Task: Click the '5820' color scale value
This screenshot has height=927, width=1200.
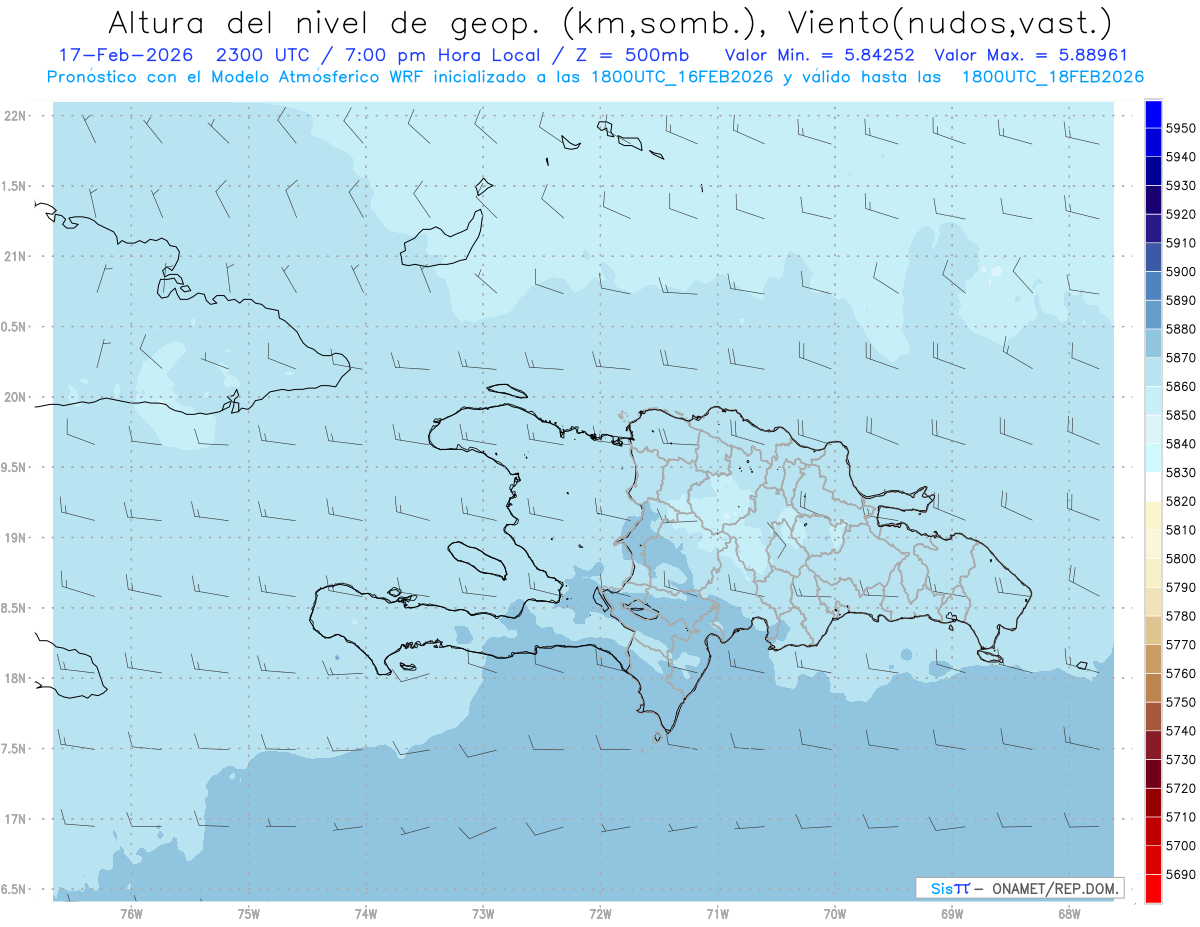Action: pos(1181,501)
